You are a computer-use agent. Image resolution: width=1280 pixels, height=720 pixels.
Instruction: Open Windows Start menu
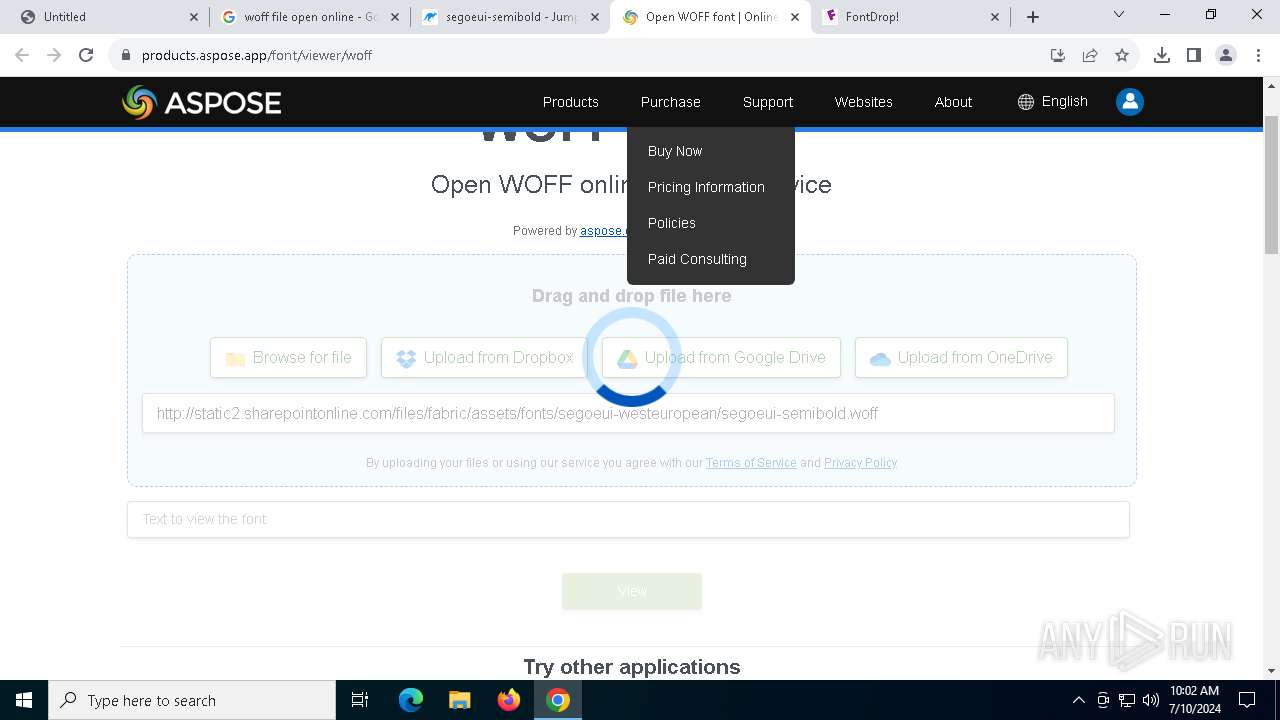[24, 700]
